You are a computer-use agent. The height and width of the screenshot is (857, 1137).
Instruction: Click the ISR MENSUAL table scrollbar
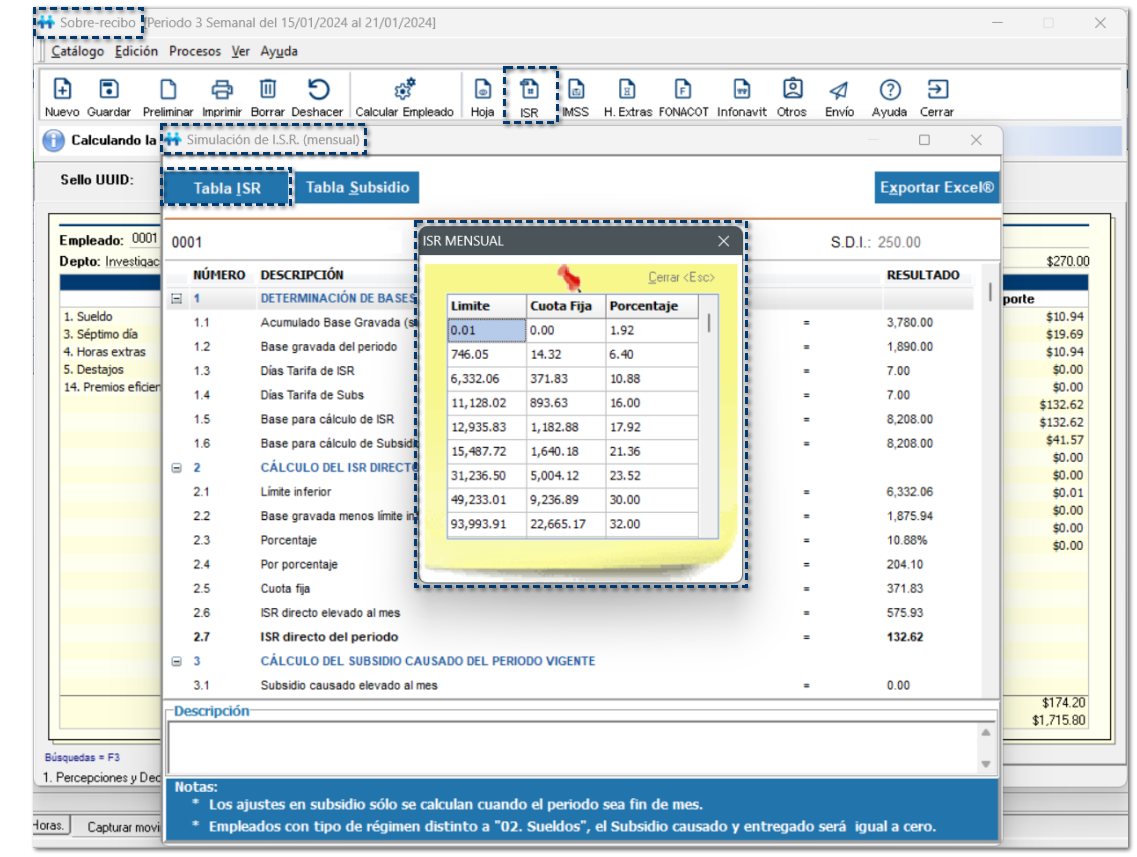[710, 420]
